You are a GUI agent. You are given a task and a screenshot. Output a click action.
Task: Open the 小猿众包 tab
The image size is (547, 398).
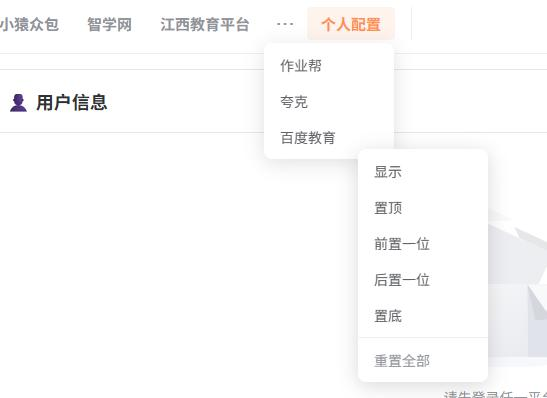click(29, 25)
